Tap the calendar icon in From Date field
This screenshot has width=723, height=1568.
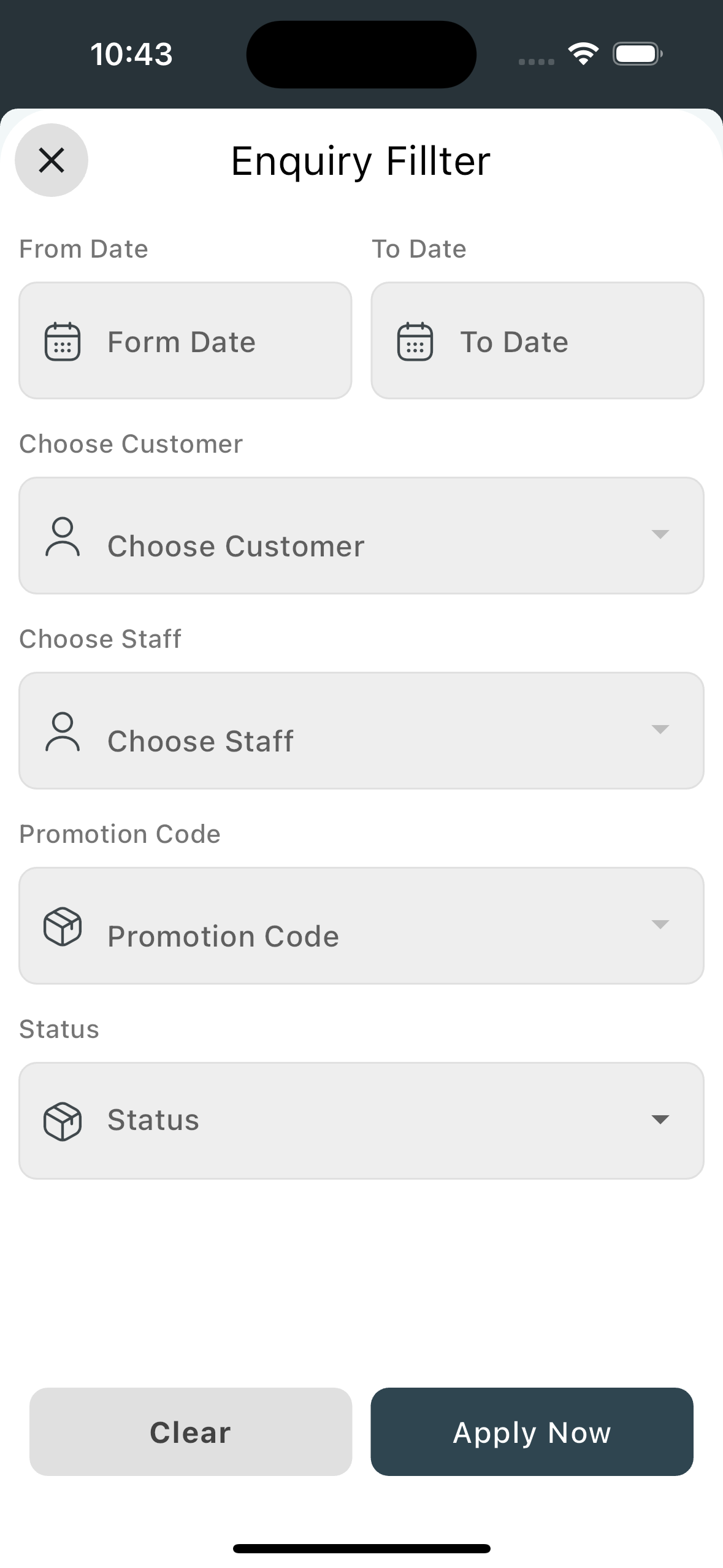[x=63, y=342]
